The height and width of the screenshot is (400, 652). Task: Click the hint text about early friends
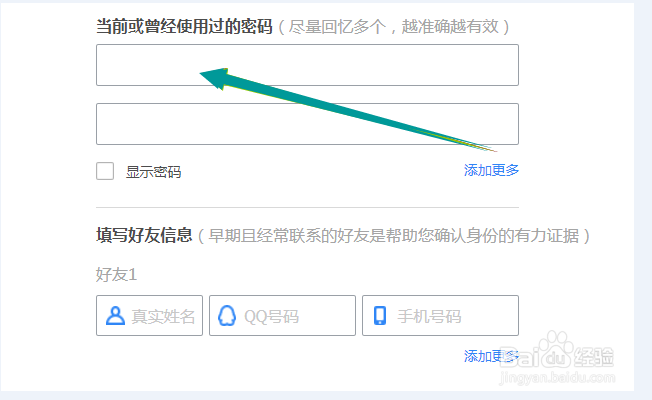(393, 236)
